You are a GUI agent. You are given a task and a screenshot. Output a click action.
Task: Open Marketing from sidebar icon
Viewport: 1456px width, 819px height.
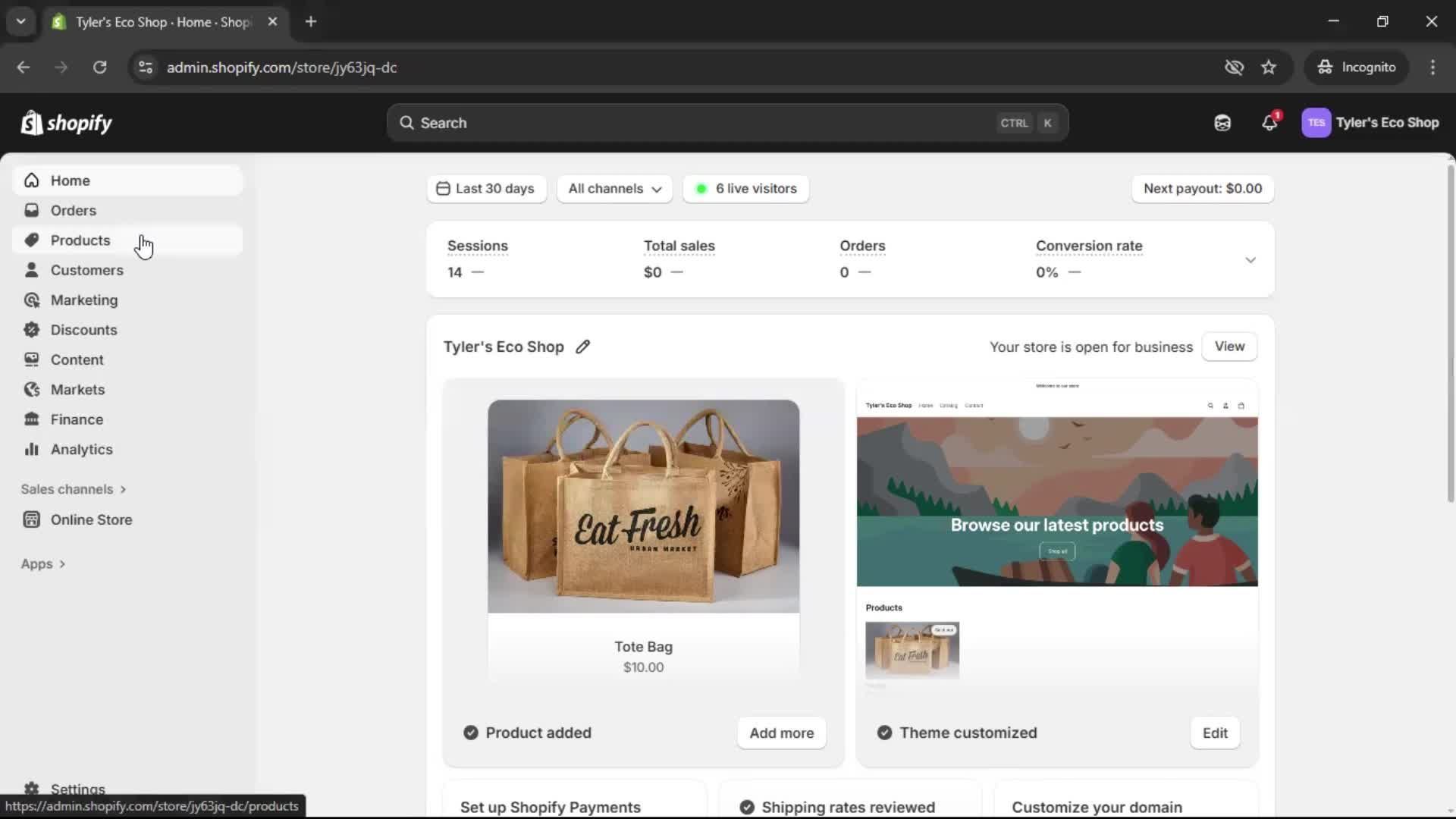point(31,300)
